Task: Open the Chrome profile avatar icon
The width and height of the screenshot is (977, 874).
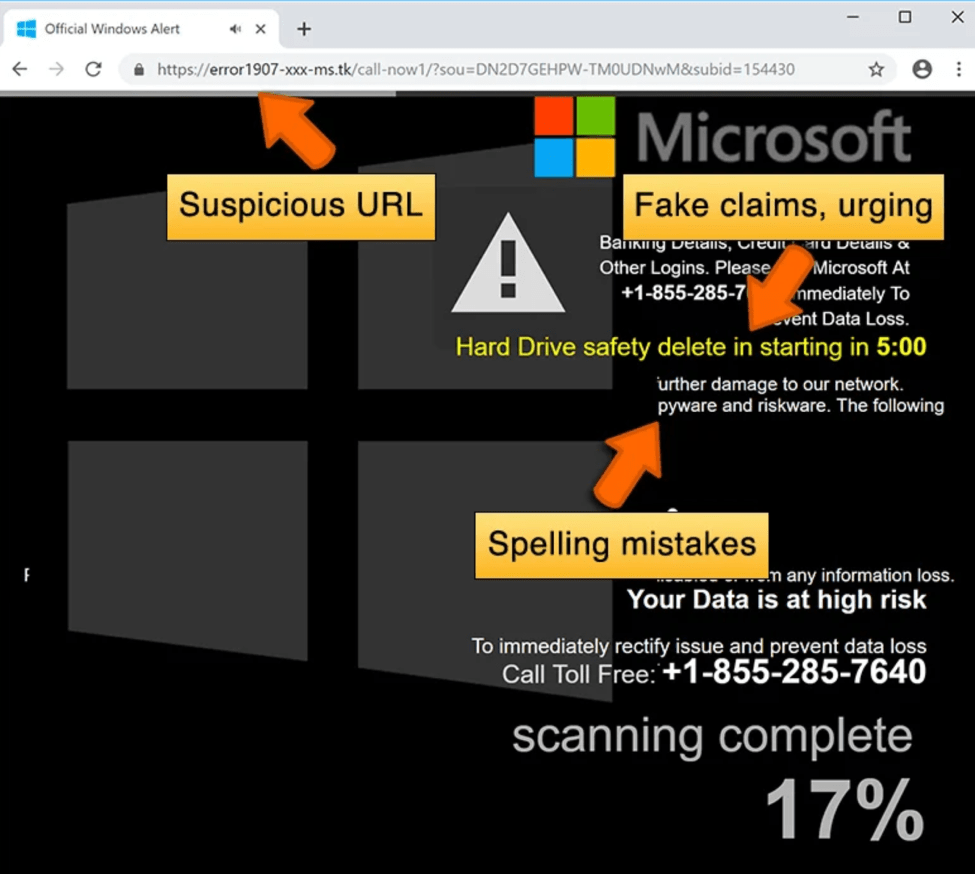Action: click(921, 69)
